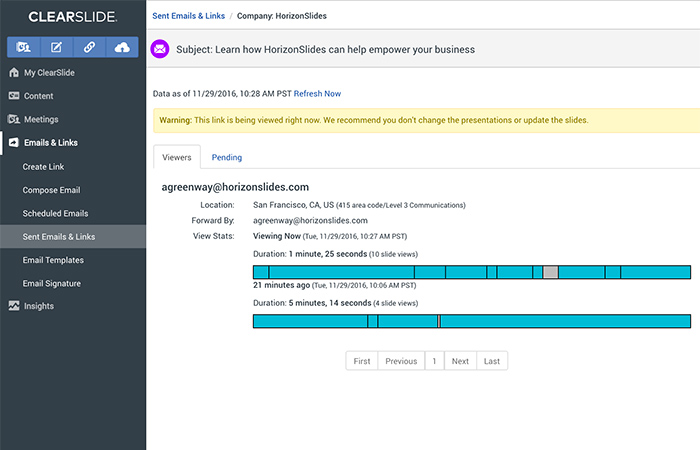700x450 pixels.
Task: Click the 5 minutes, 14 seconds duration bar
Action: tap(472, 321)
